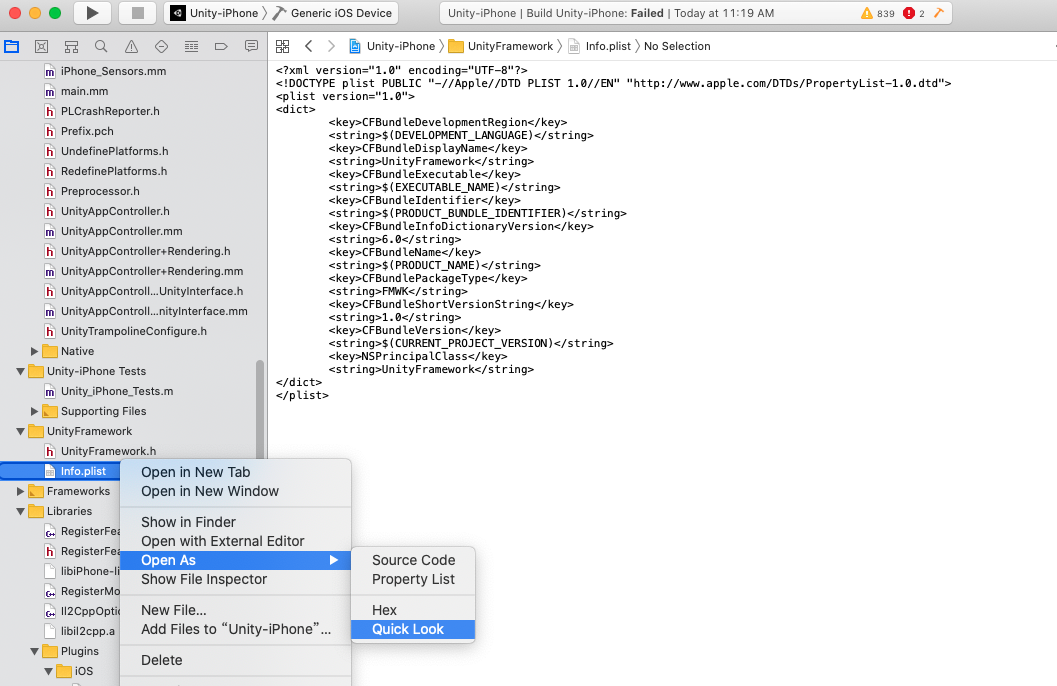Open as Source Code in the submenu
This screenshot has height=686, width=1057.
(413, 560)
